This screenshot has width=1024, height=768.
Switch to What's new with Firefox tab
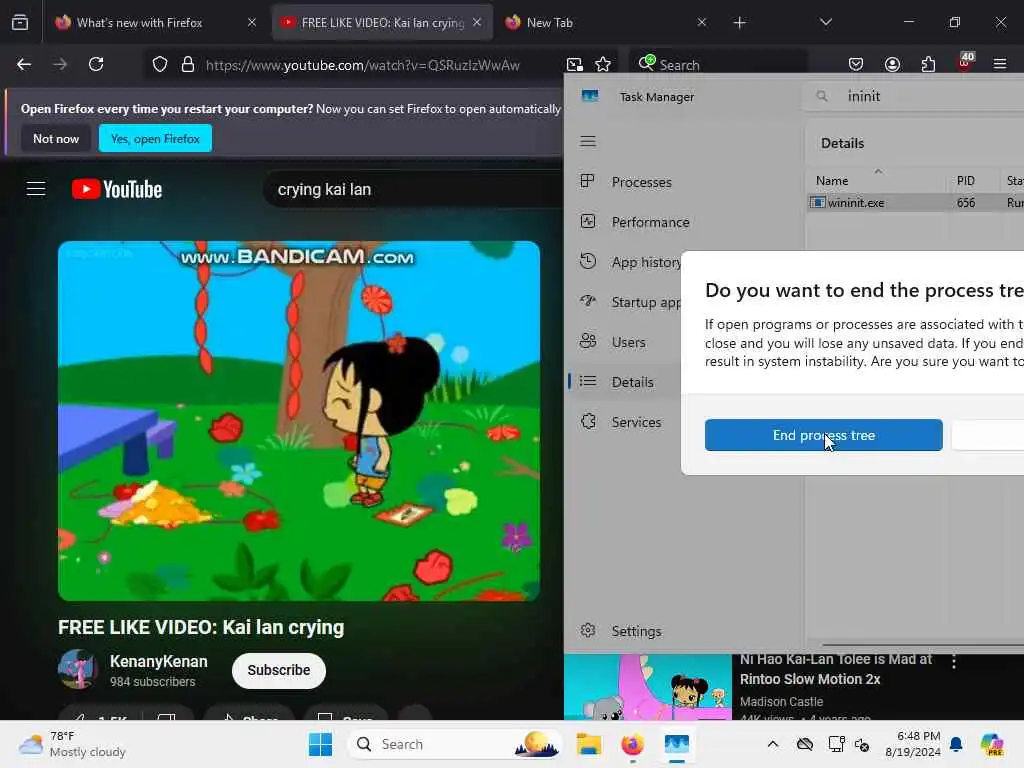[155, 23]
